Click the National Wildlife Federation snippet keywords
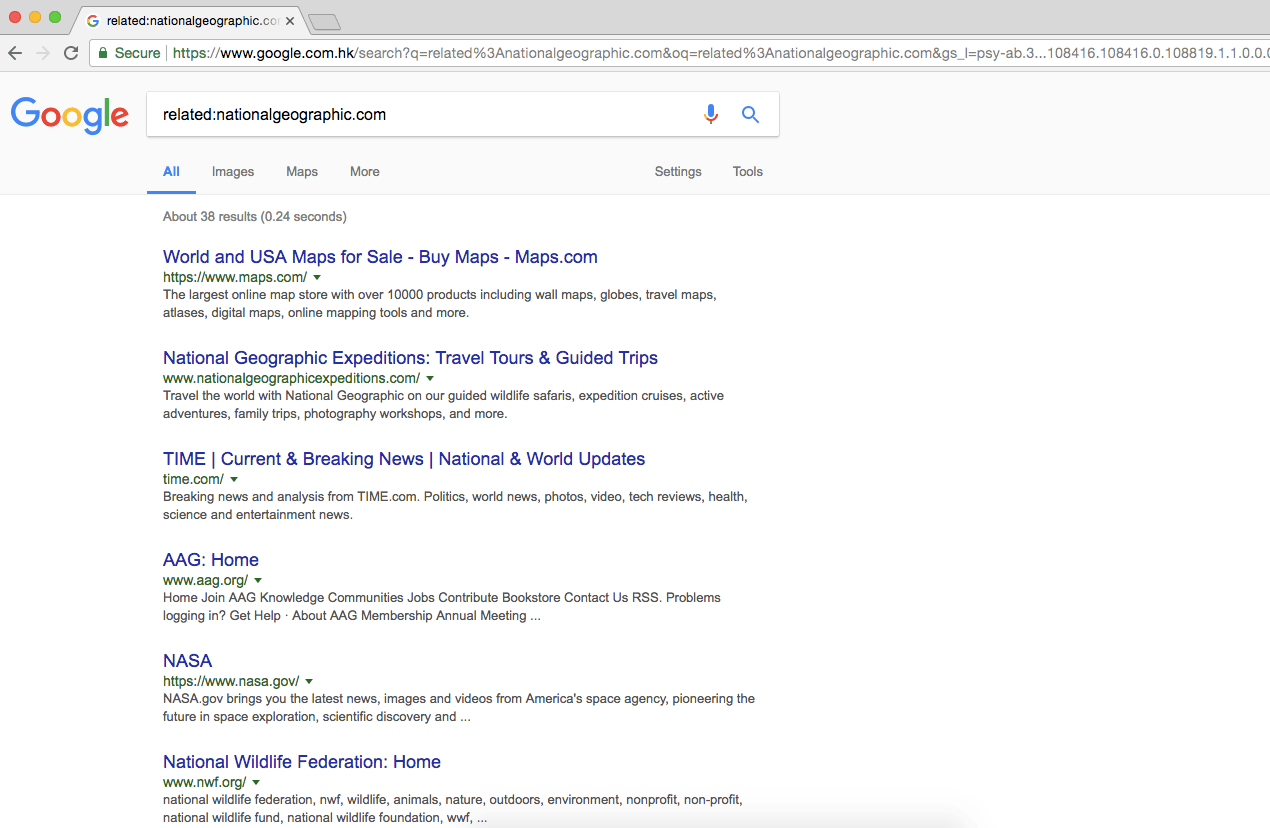 (453, 809)
